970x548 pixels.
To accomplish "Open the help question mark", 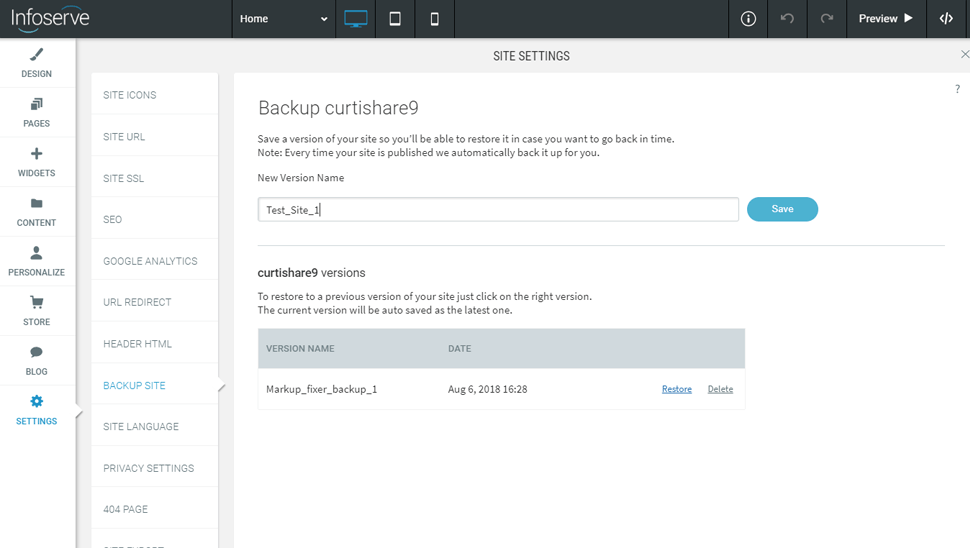I will 957,90.
